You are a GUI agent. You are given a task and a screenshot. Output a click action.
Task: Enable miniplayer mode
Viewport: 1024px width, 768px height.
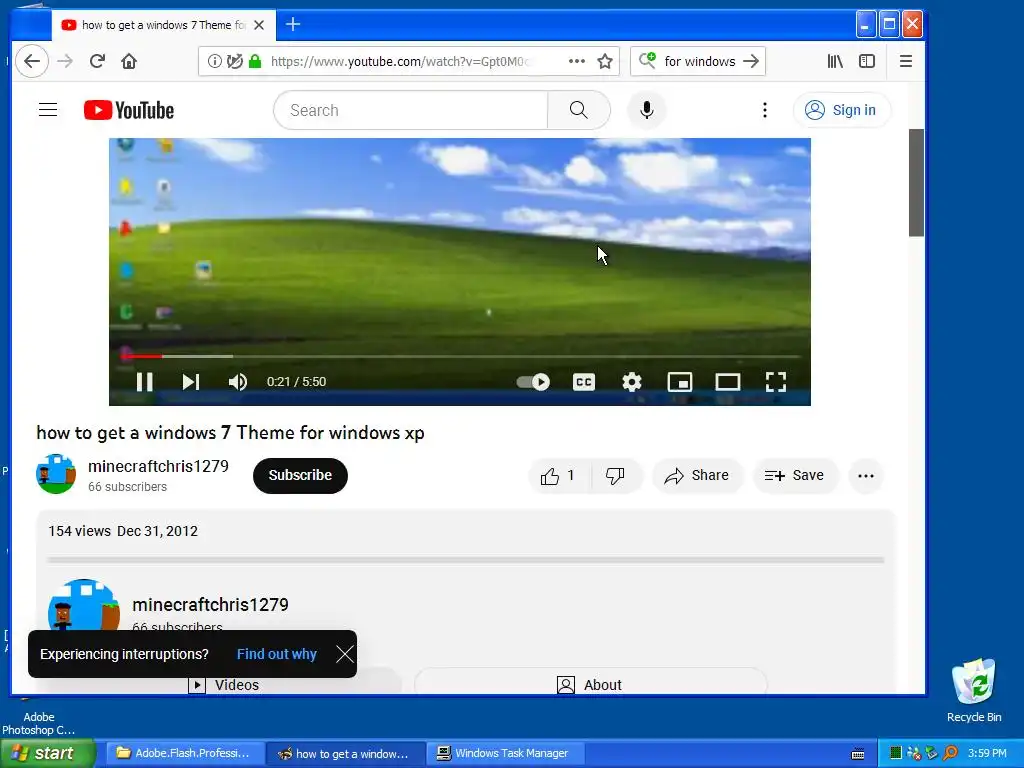pos(680,382)
